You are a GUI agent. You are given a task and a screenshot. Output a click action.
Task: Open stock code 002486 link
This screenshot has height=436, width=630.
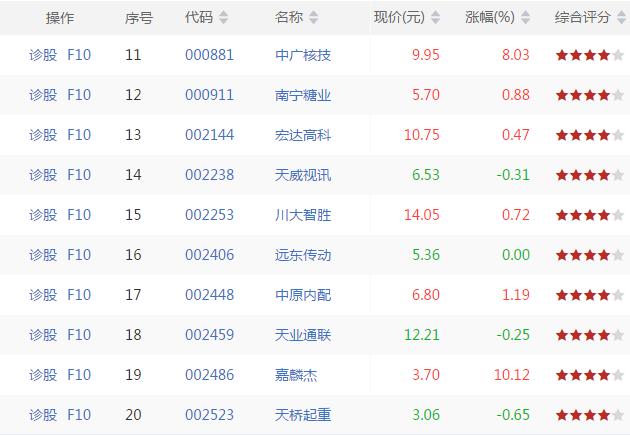209,375
